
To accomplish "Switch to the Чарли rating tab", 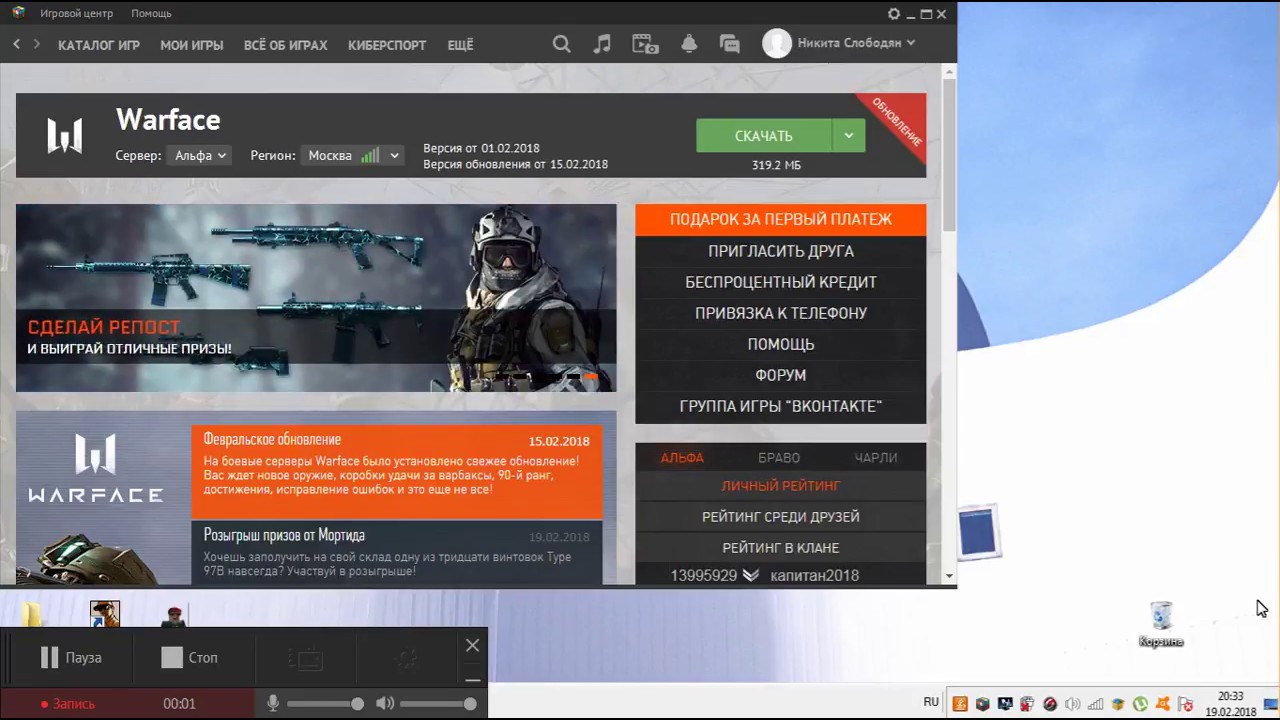I will (876, 457).
